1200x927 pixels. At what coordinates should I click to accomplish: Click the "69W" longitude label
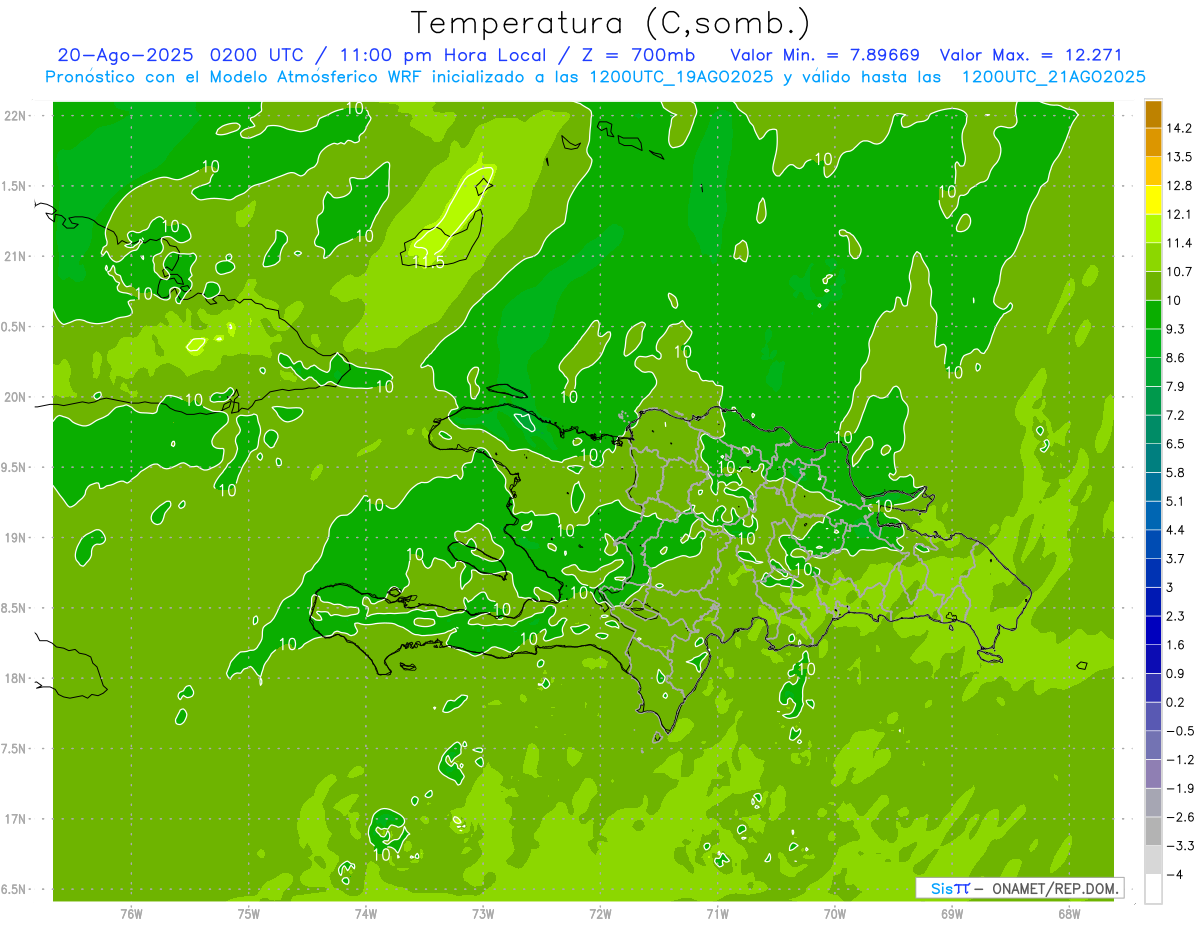(x=952, y=913)
